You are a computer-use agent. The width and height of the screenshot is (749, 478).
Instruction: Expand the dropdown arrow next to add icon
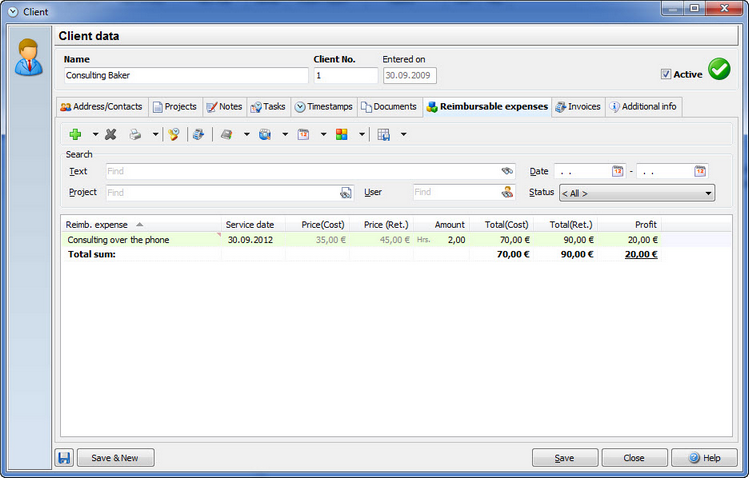[x=95, y=135]
